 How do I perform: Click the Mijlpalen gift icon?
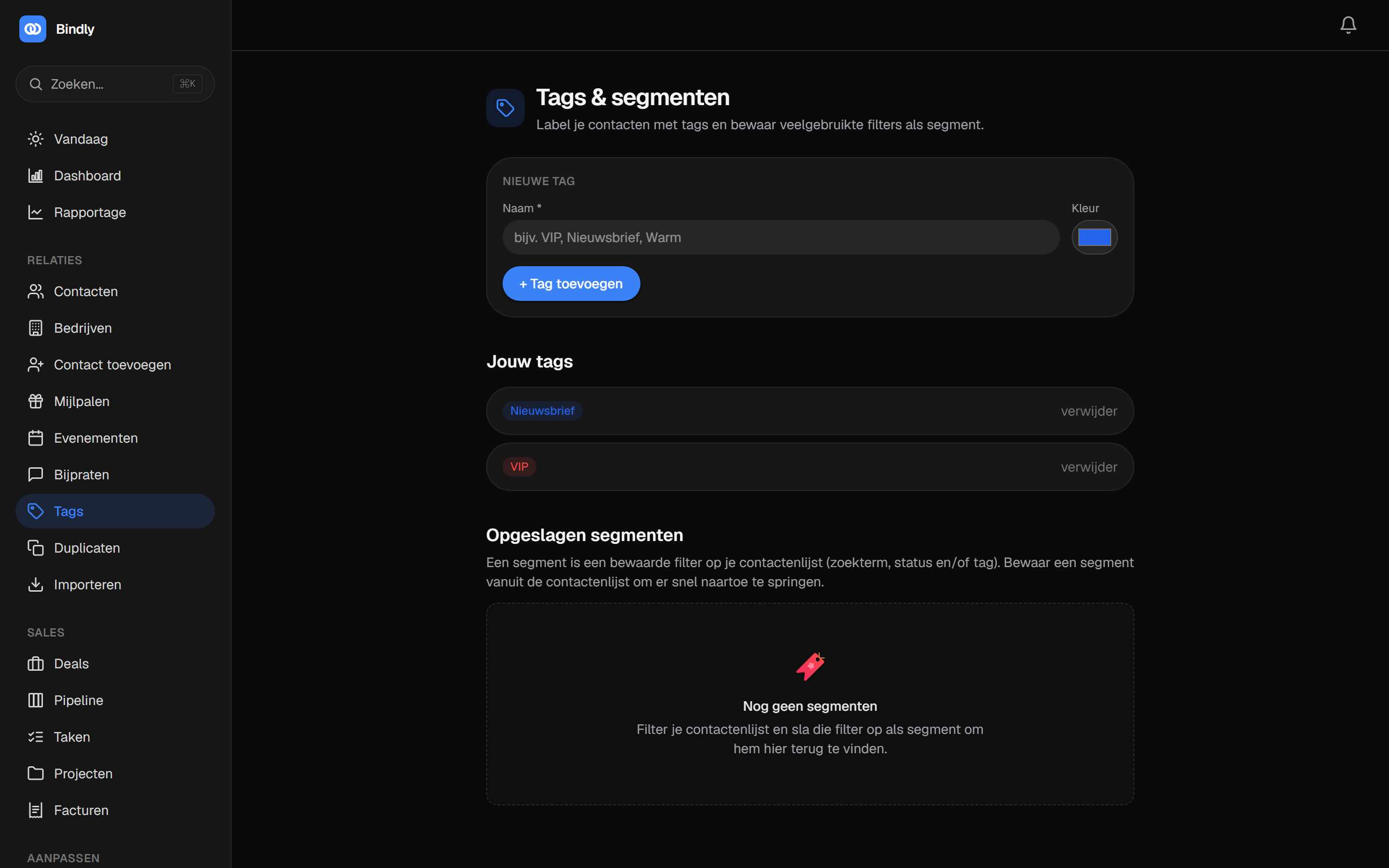[x=36, y=401]
